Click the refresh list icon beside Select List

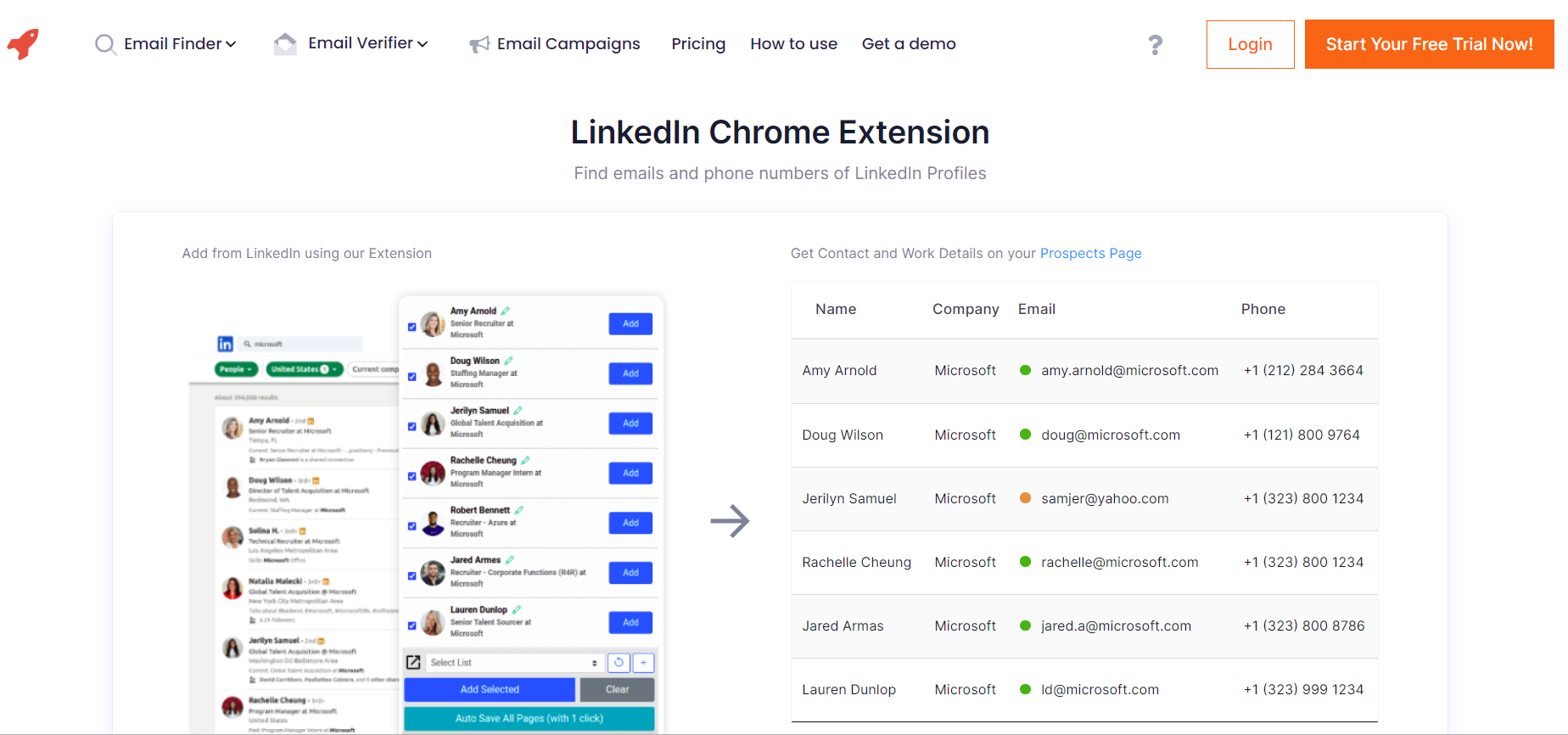click(x=619, y=662)
